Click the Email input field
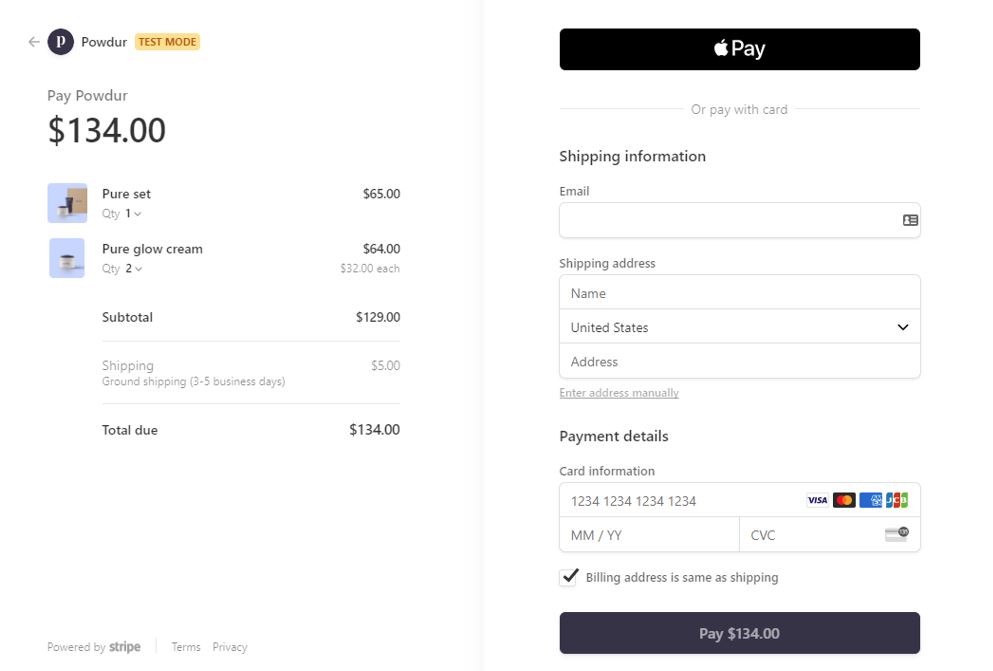Viewport: 993px width, 671px height. point(728,220)
